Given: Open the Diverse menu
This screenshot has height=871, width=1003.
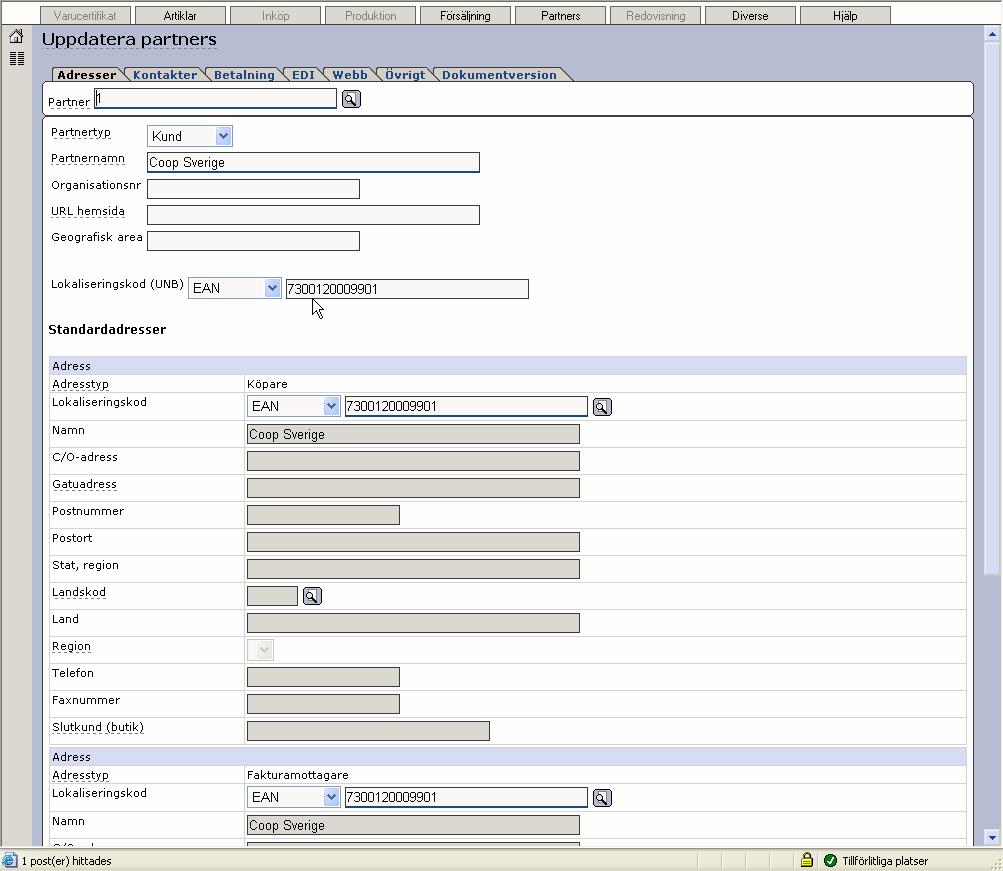Looking at the screenshot, I should pyautogui.click(x=750, y=15).
